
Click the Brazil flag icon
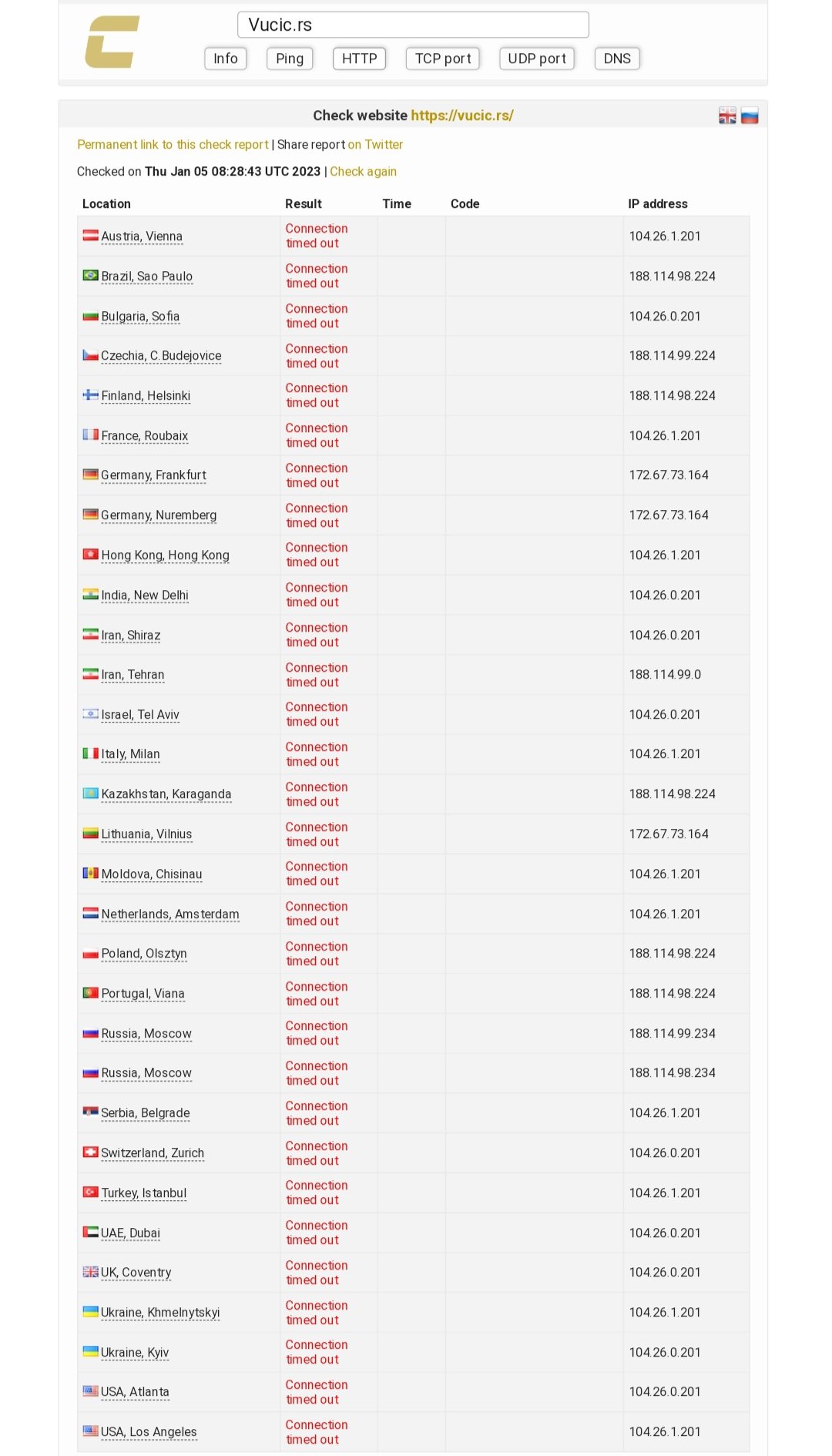point(91,275)
